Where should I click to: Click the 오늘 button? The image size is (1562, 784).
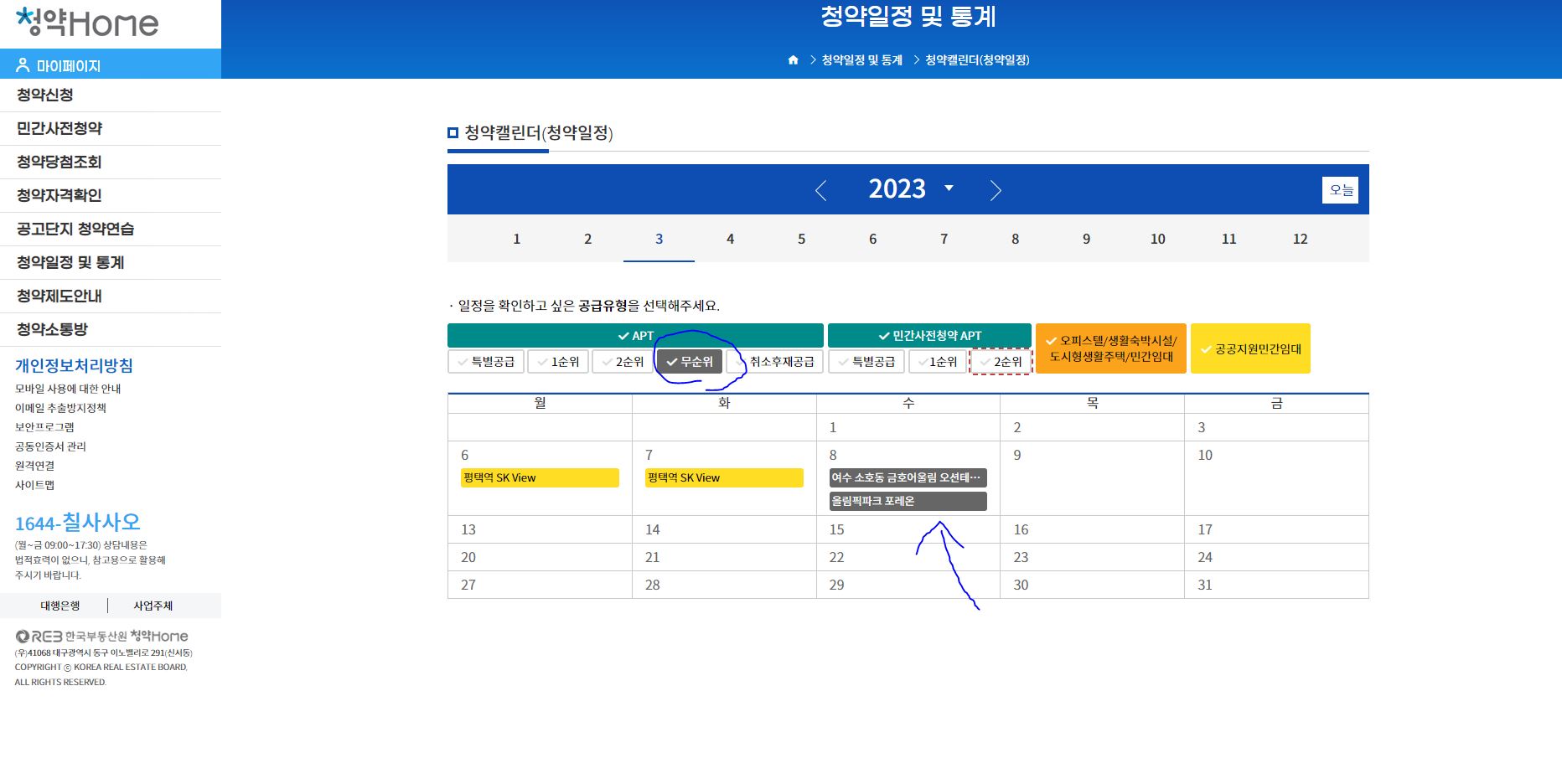point(1341,190)
